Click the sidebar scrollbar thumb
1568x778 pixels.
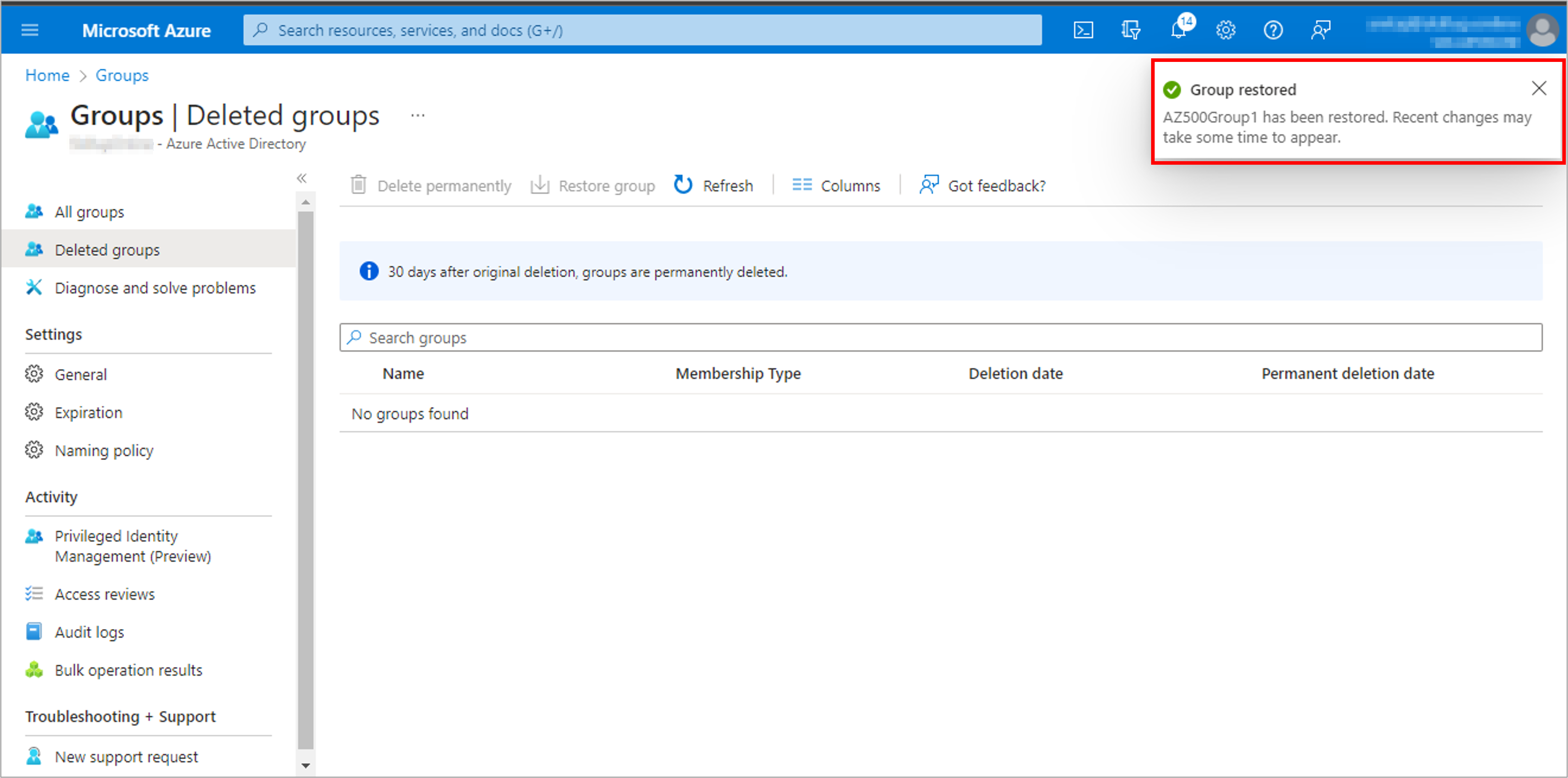(x=306, y=481)
